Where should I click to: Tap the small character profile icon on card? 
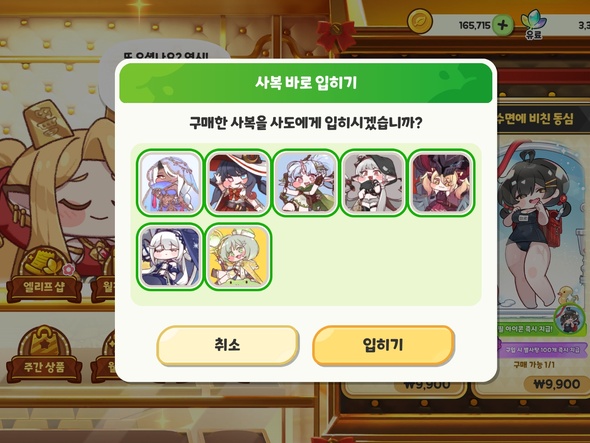(x=571, y=319)
